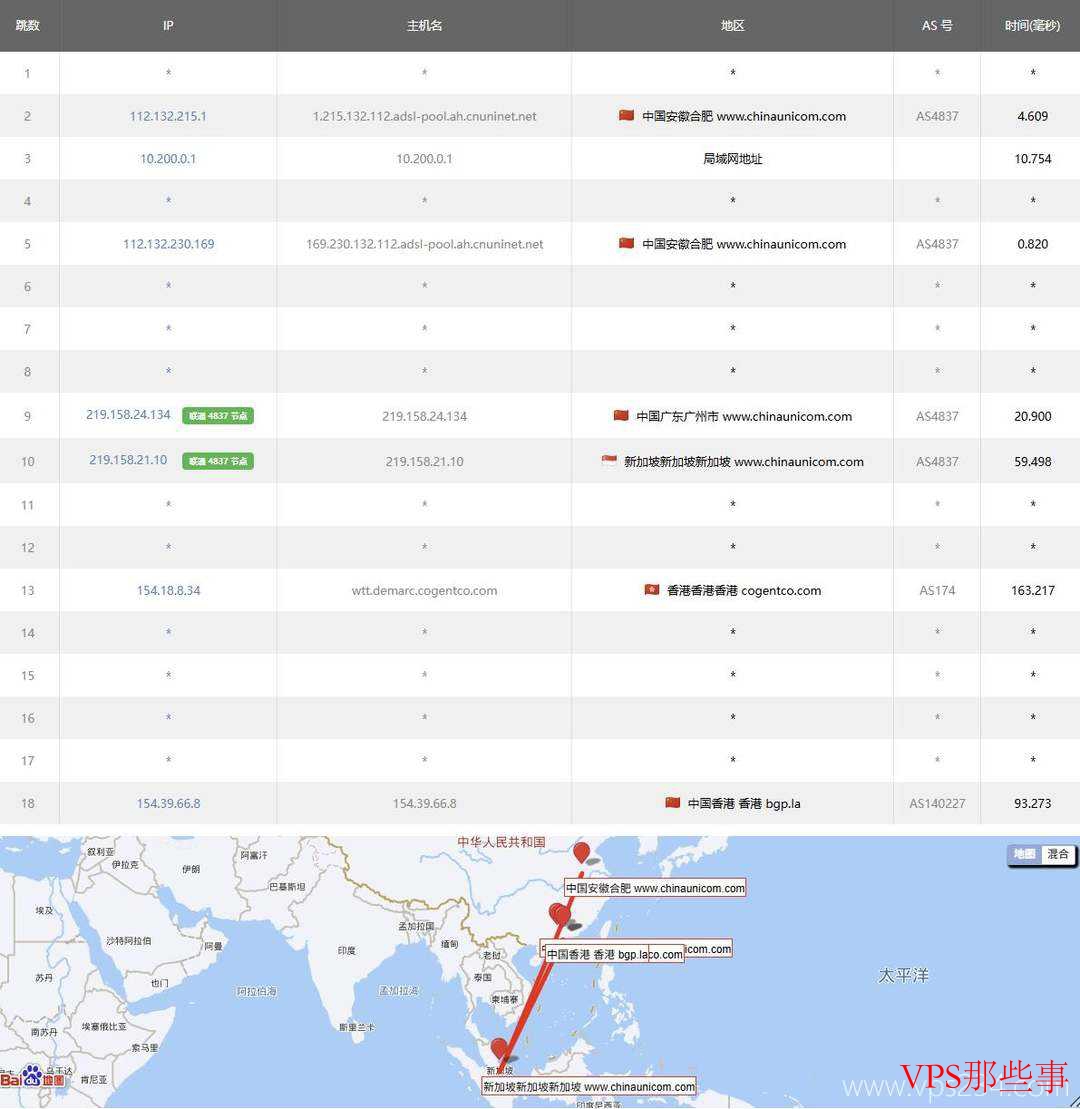Click latency value 59.498
Screen dimensions: 1080x1109
pos(1033,462)
